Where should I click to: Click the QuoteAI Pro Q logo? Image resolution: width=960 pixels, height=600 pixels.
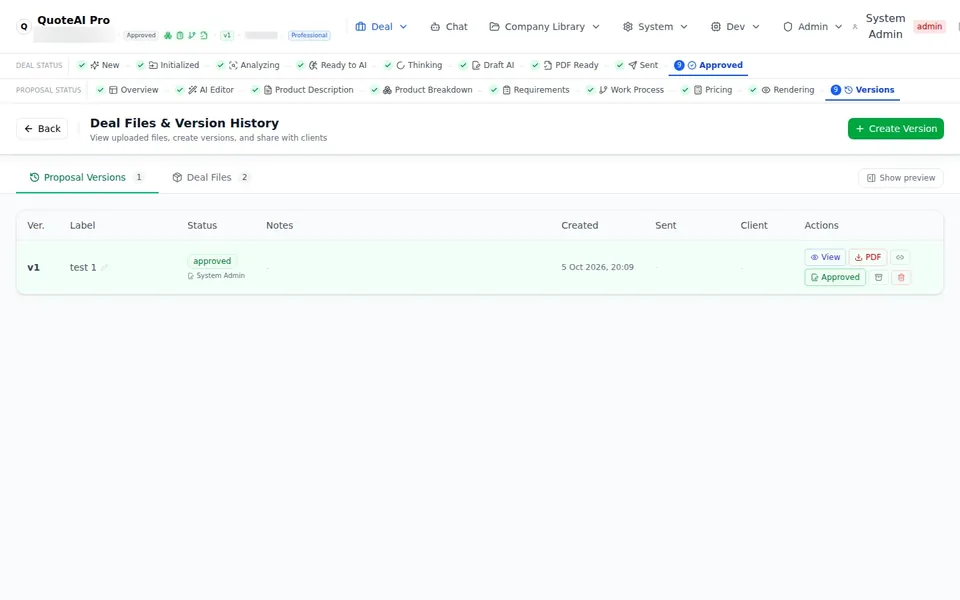(24, 27)
